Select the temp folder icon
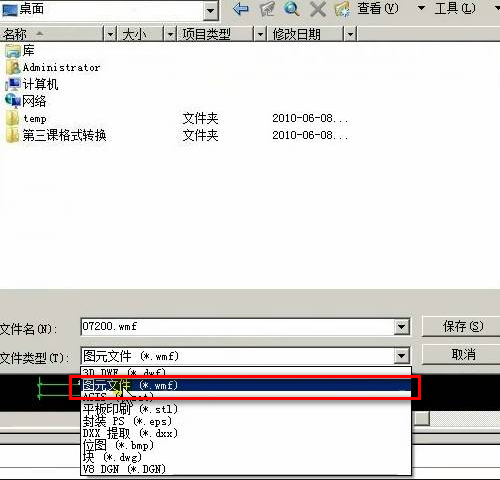Screen dimensions: 500x480 coord(13,118)
